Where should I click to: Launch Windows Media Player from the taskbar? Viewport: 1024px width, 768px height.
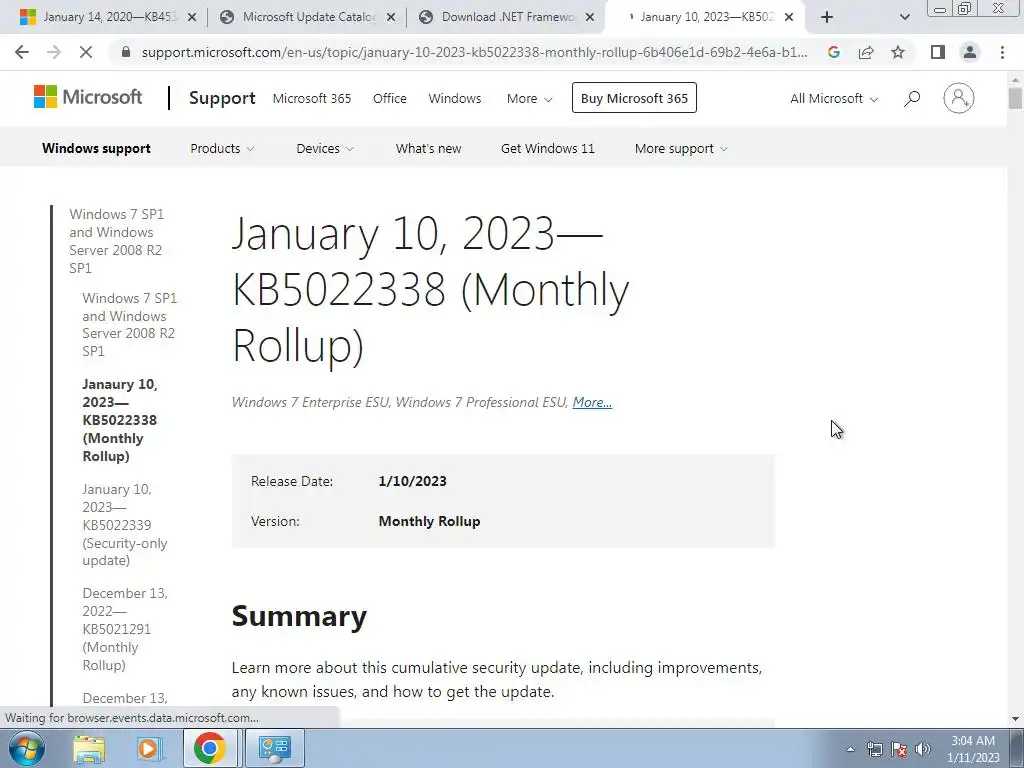pos(149,749)
